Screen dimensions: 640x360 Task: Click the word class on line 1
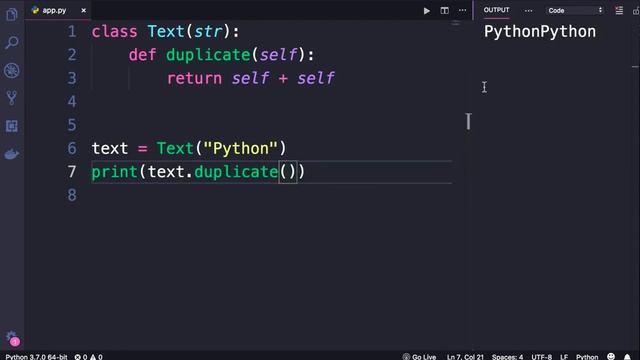click(114, 31)
